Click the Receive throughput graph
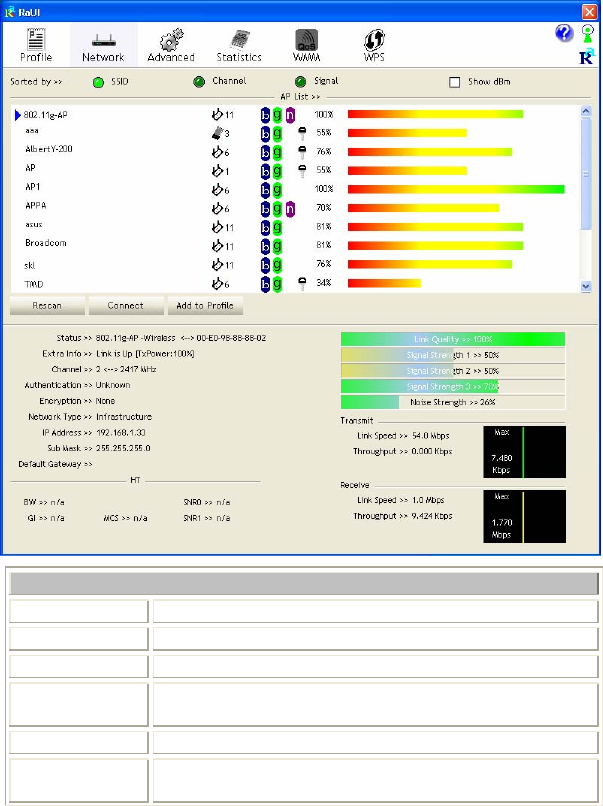The image size is (603, 806). (x=524, y=517)
